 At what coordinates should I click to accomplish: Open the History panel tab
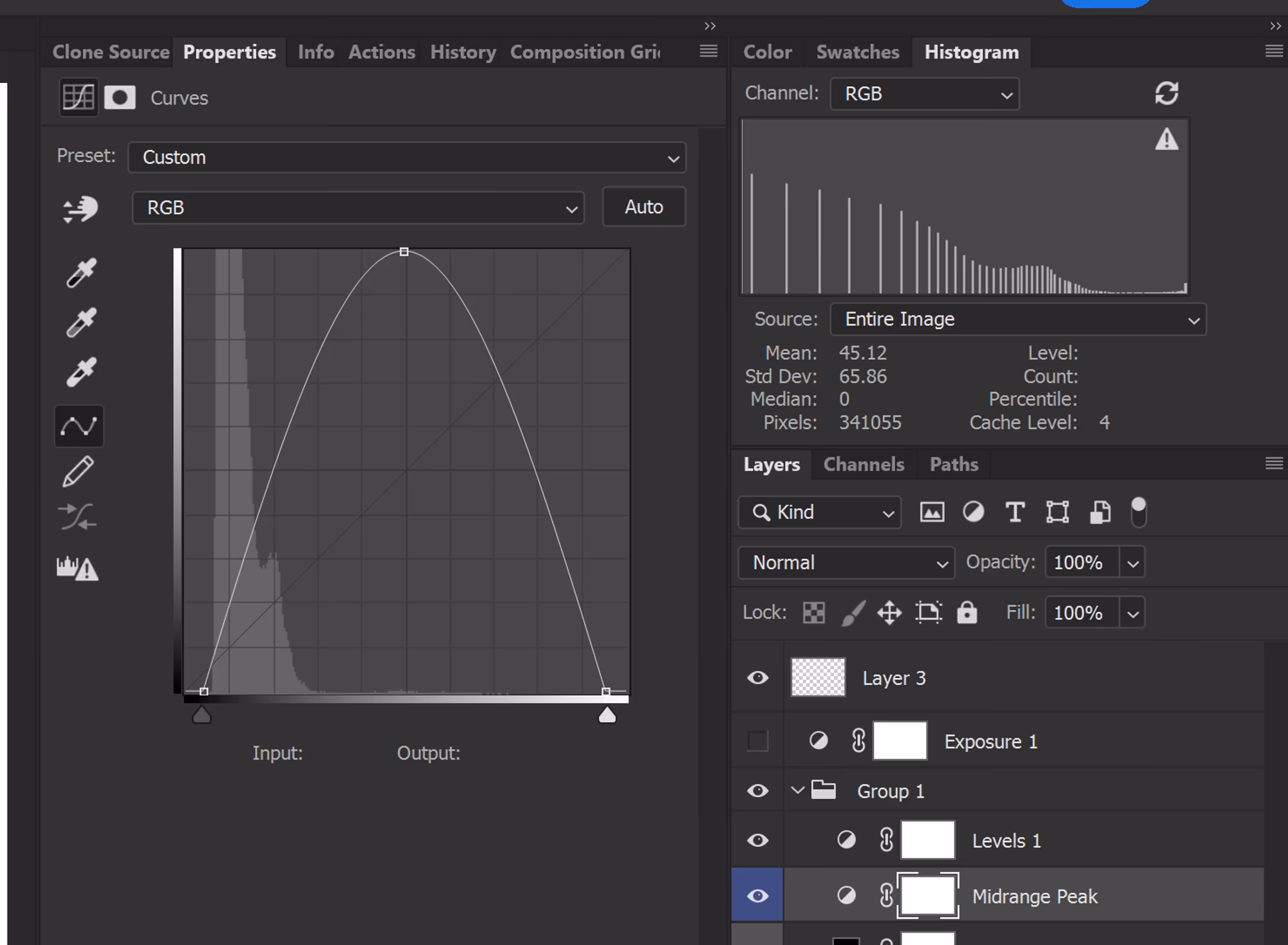(462, 52)
